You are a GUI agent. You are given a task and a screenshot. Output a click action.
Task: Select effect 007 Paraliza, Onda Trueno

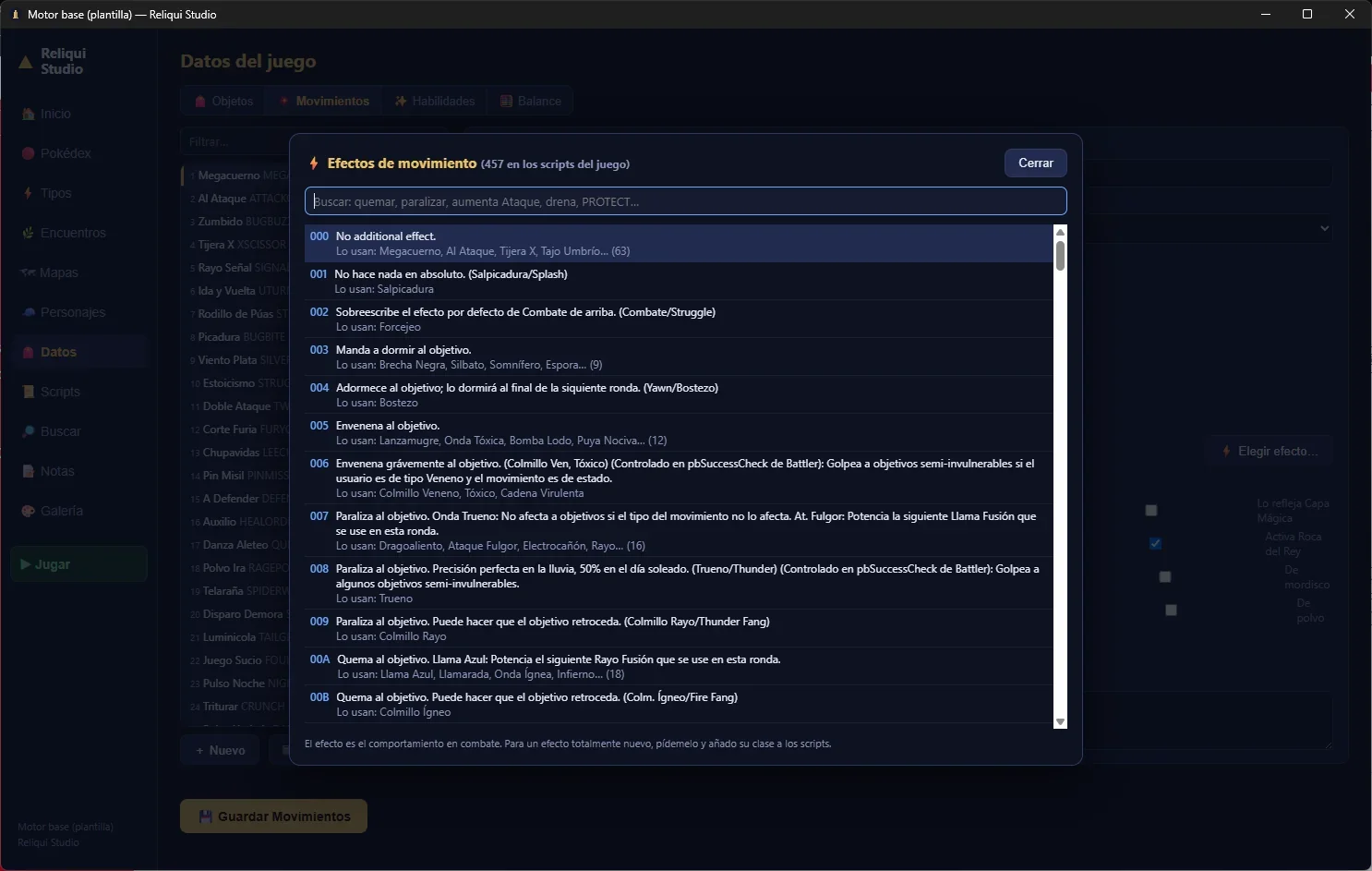point(679,531)
